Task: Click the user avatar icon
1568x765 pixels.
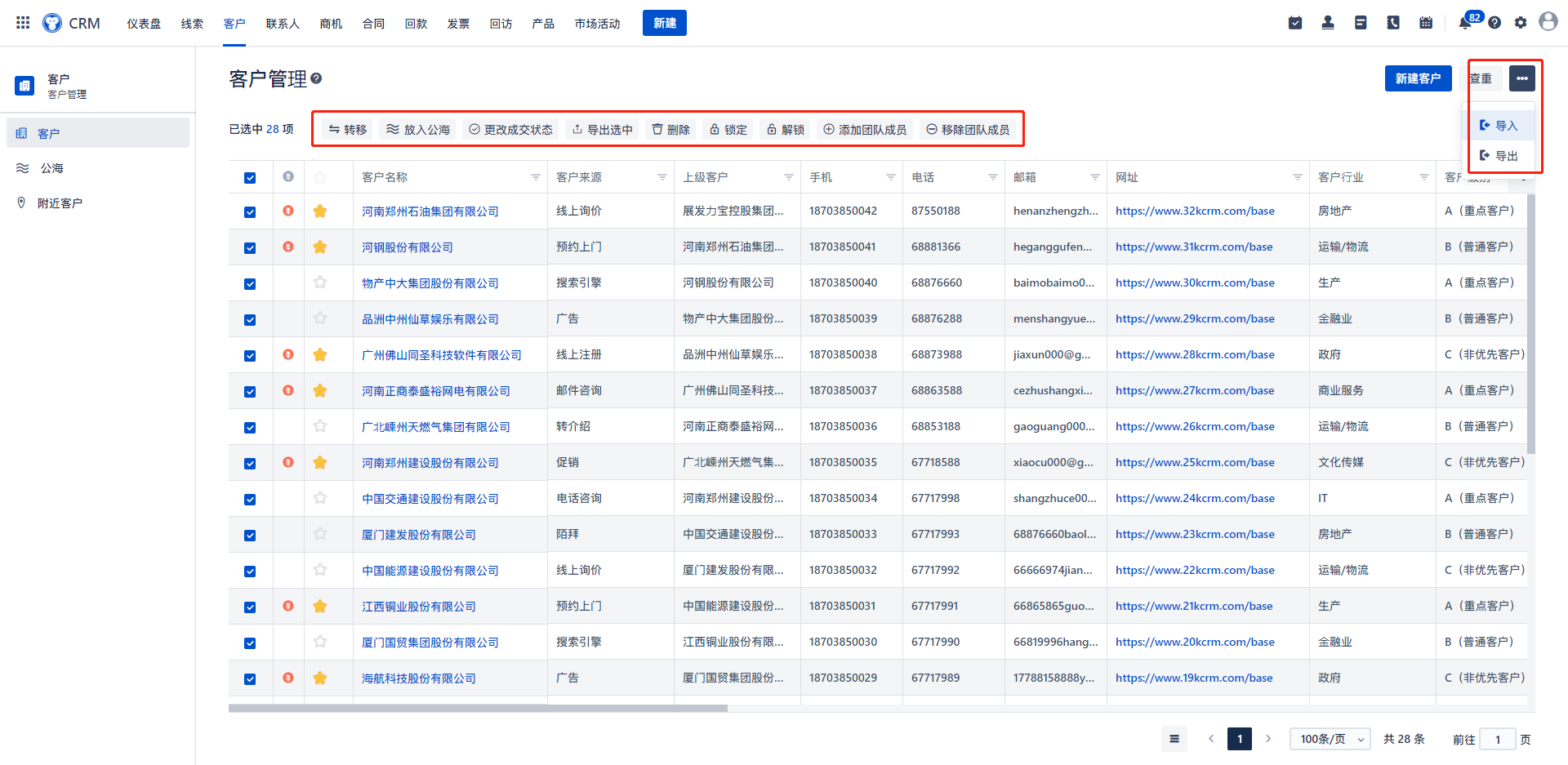Action: click(x=1548, y=21)
